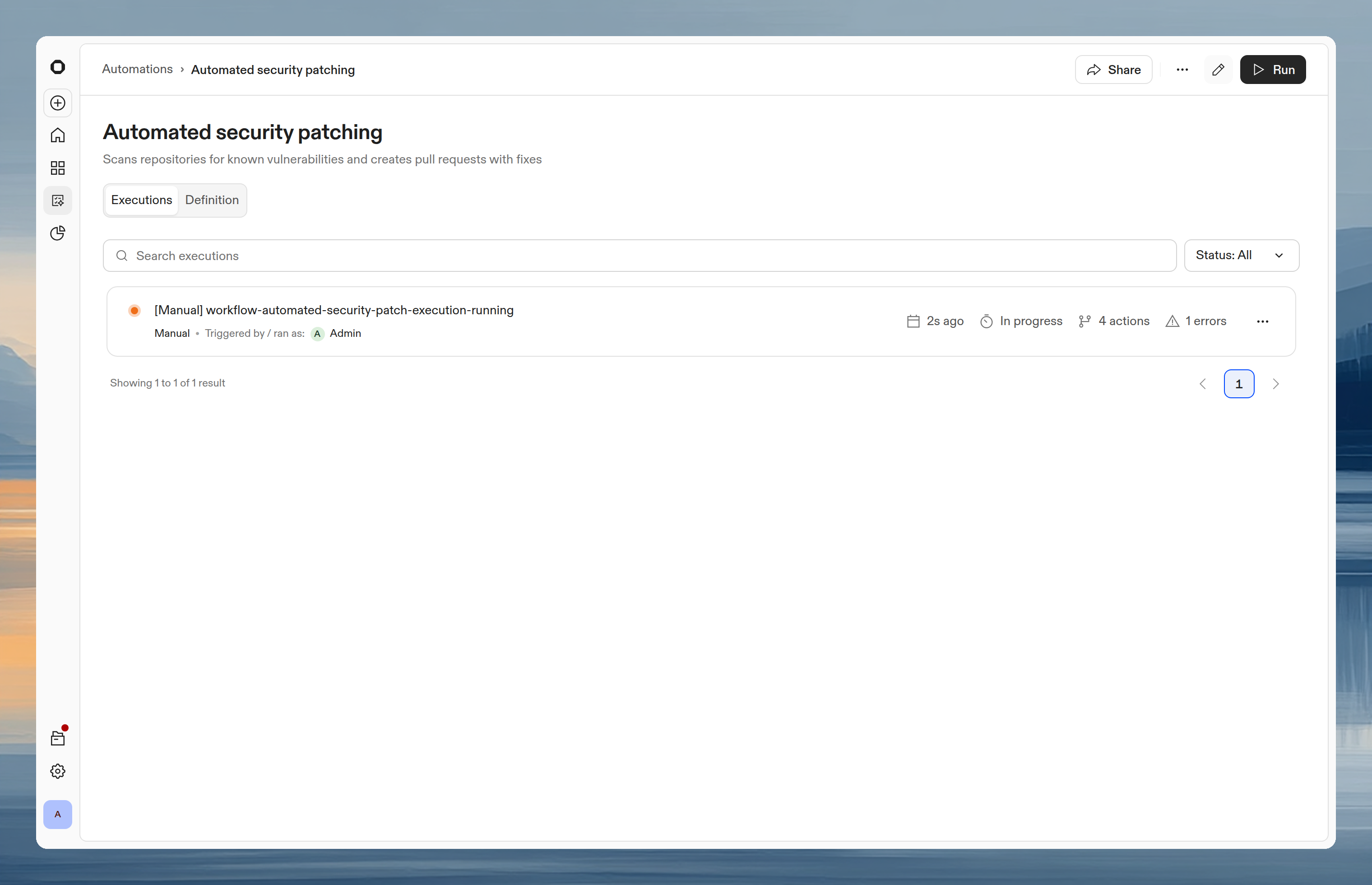Run the Automated security patching workflow
This screenshot has width=1372, height=885.
coord(1272,69)
